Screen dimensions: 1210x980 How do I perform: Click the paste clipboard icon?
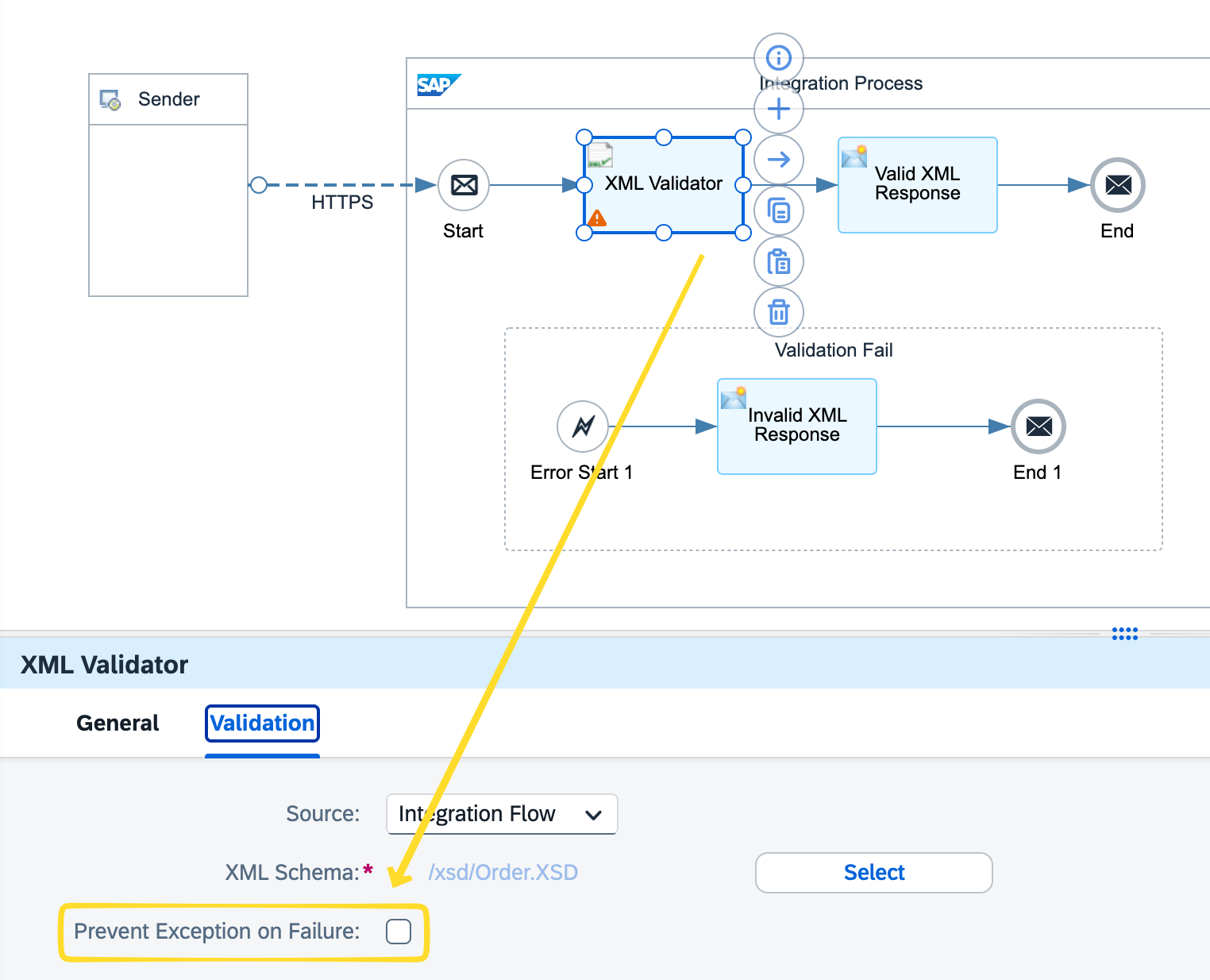coord(778,261)
